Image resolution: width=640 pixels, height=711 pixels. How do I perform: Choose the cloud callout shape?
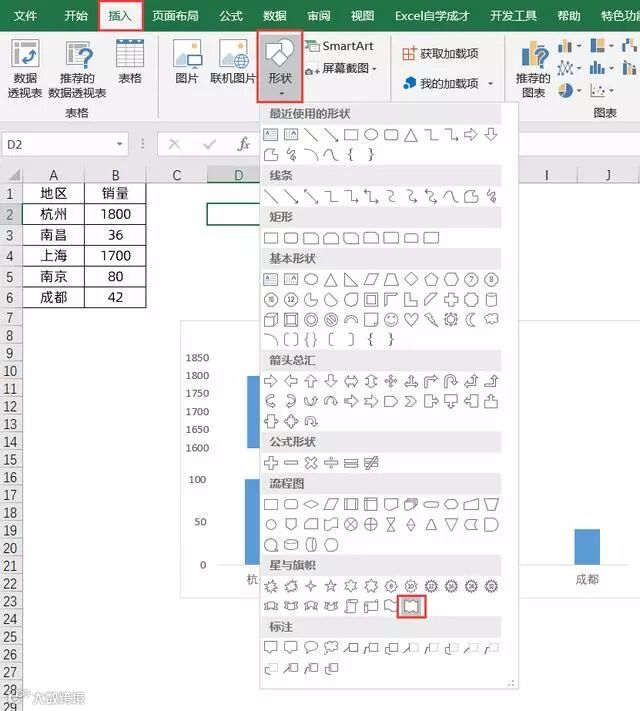click(331, 648)
